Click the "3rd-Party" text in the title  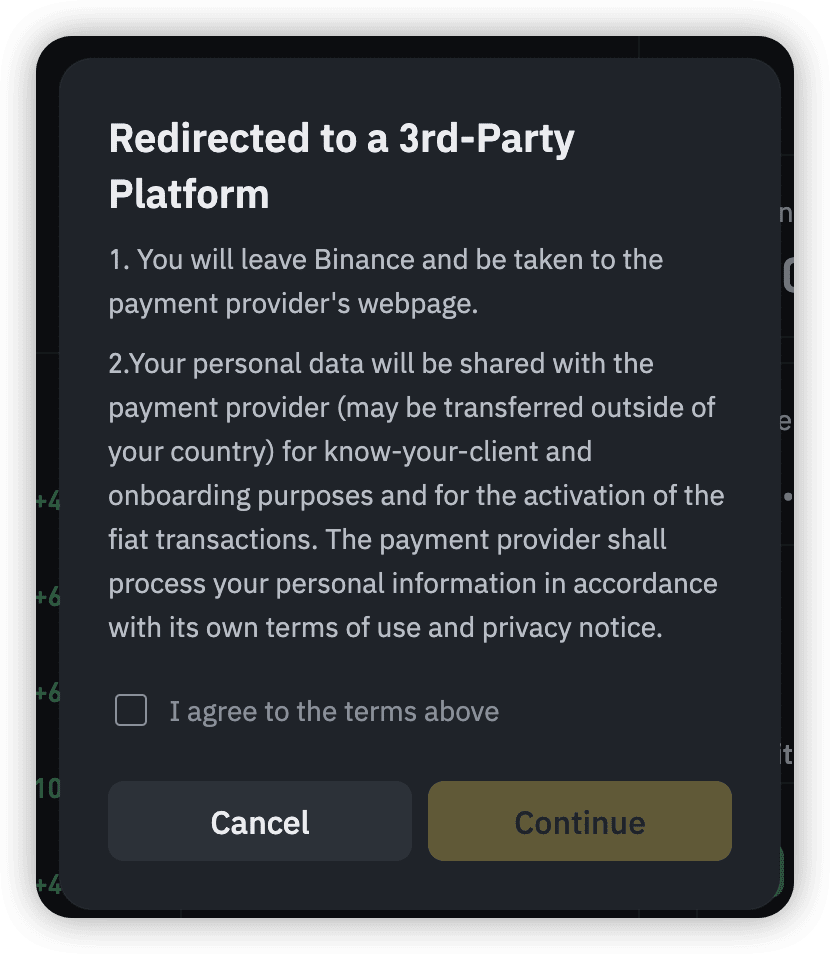click(x=486, y=139)
